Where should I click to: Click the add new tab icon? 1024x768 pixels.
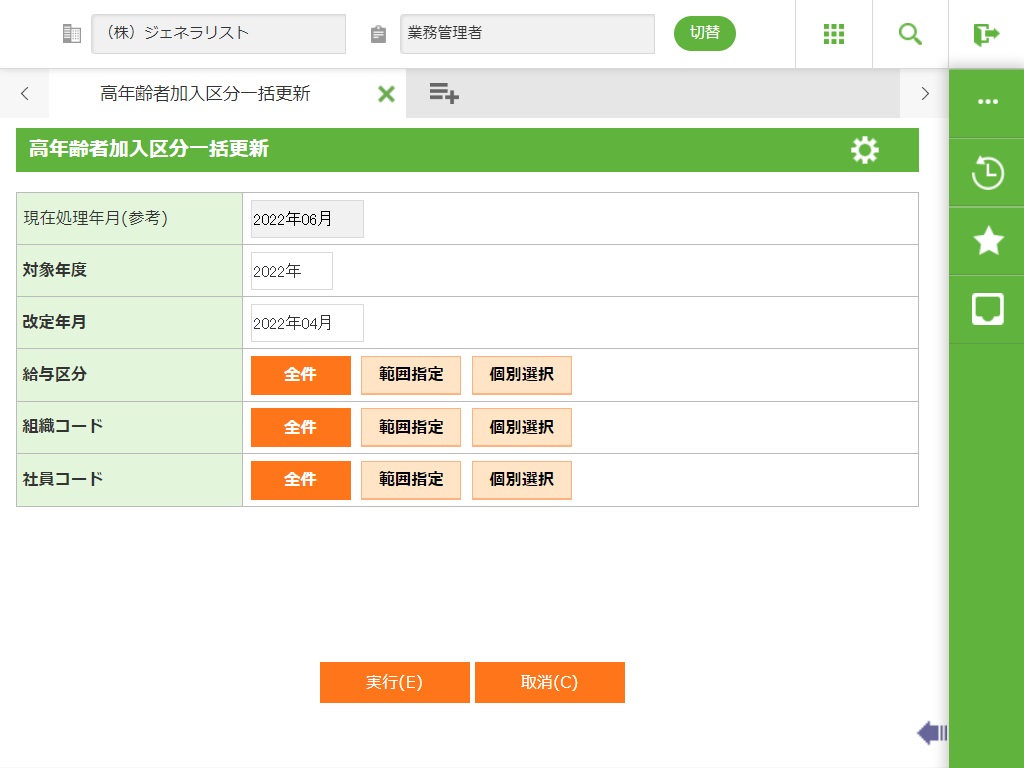pyautogui.click(x=444, y=94)
